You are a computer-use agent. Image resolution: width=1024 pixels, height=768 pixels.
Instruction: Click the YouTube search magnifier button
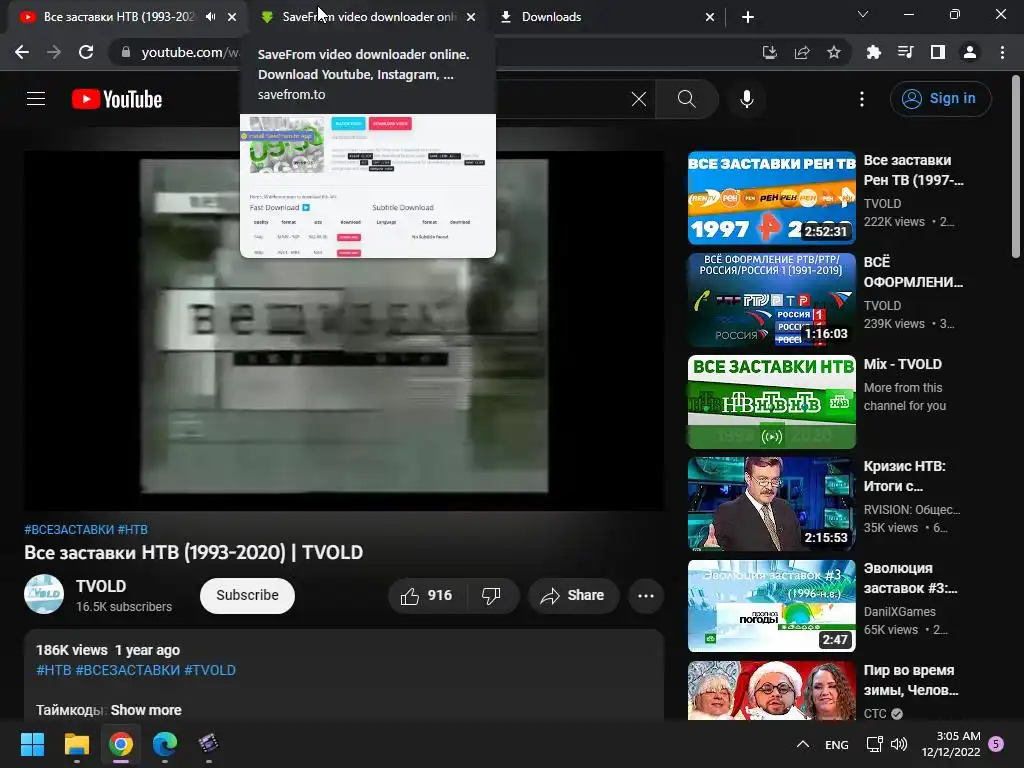(686, 99)
